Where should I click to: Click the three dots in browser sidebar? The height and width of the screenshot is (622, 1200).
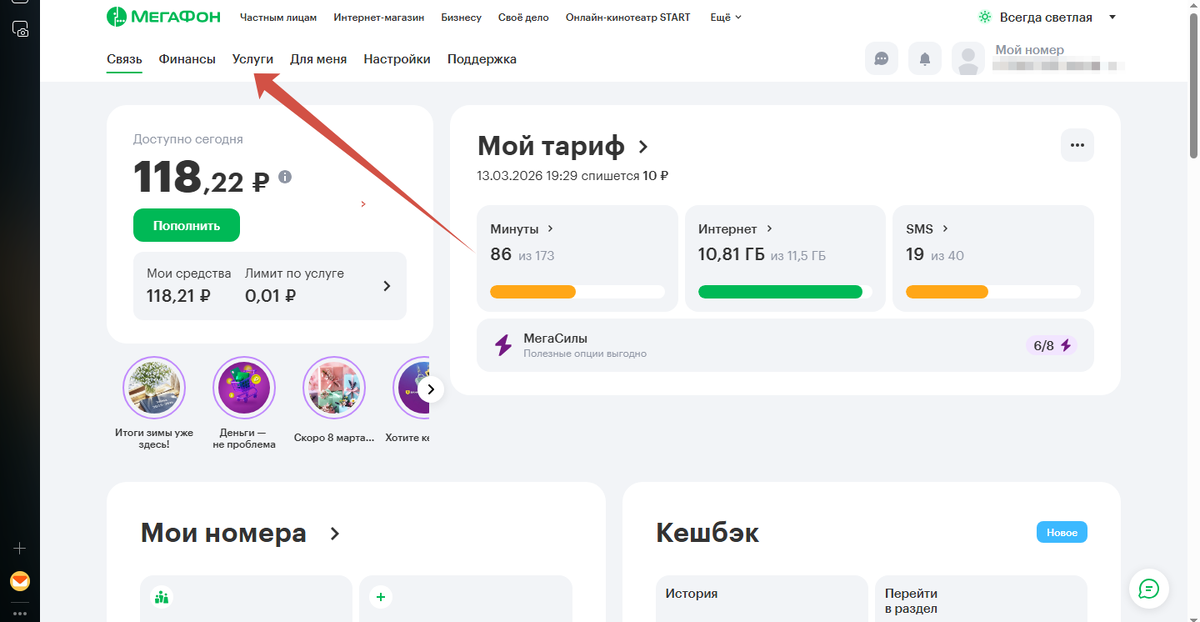tap(20, 613)
